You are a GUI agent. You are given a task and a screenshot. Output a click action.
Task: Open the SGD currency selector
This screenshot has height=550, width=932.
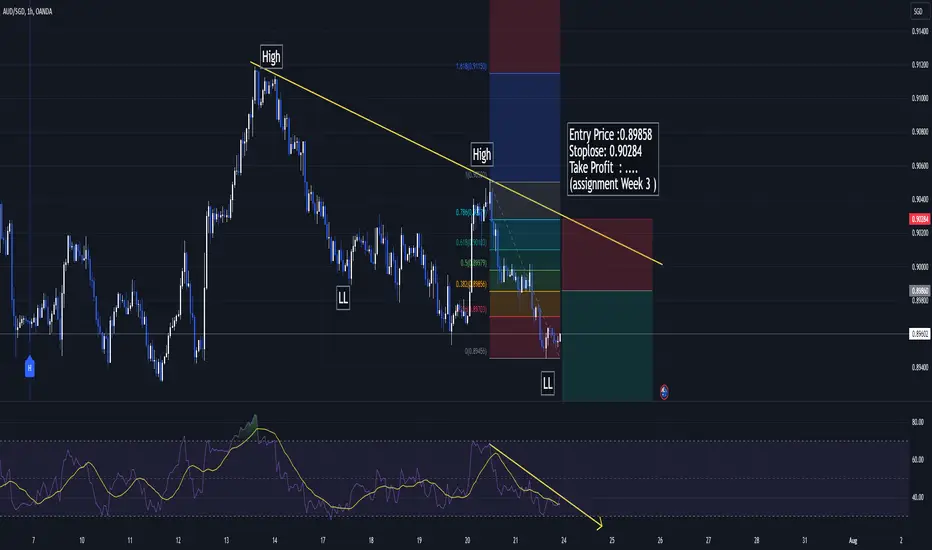point(918,11)
